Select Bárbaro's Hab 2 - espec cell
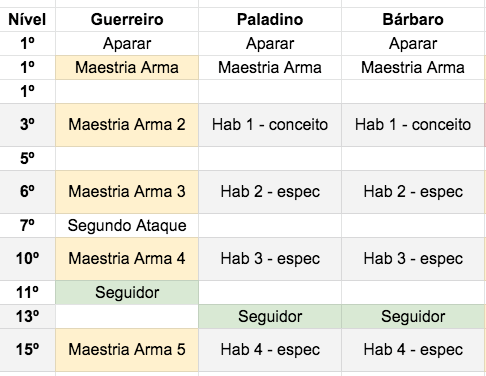Image resolution: width=486 pixels, height=376 pixels. tap(413, 192)
